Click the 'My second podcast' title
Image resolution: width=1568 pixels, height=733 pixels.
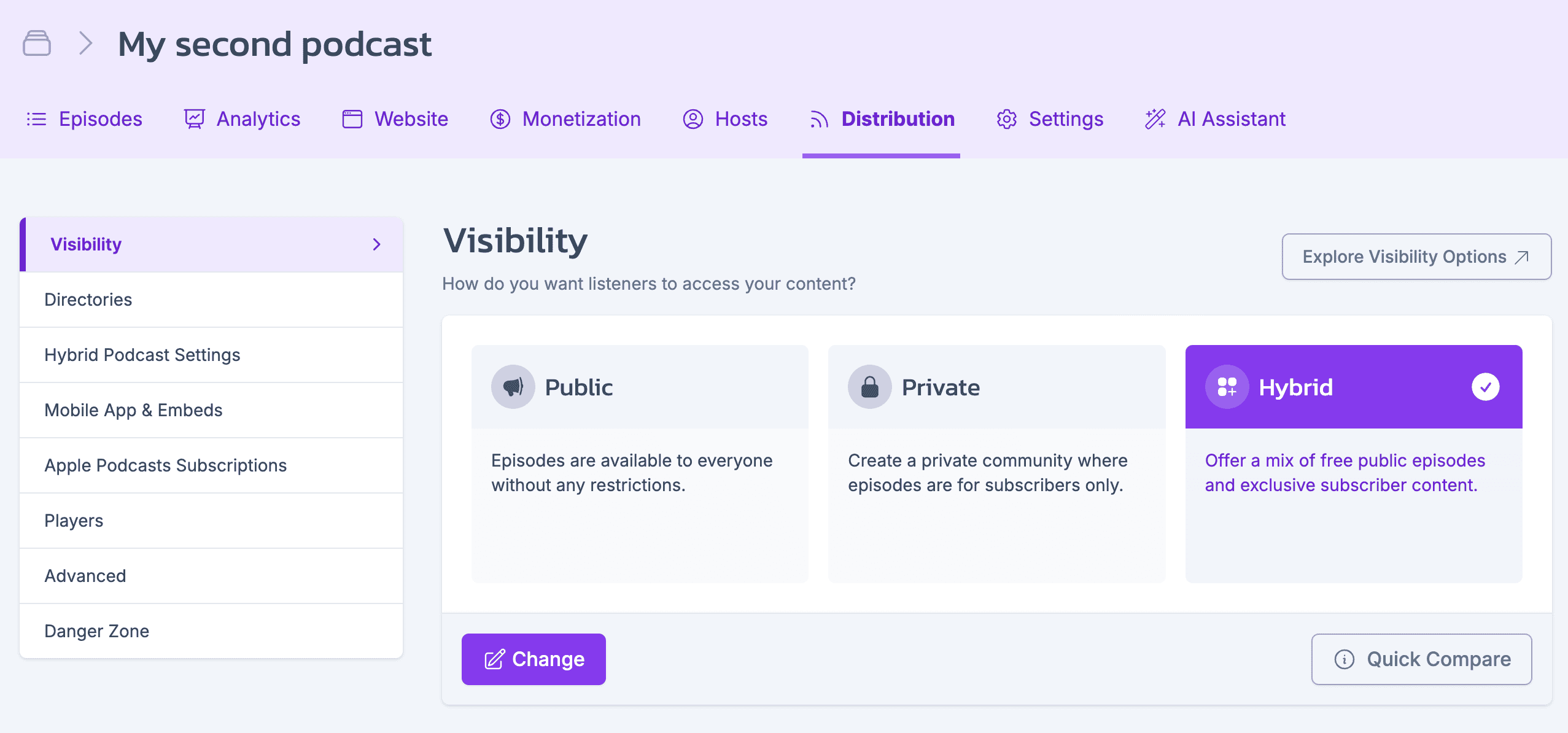click(x=275, y=44)
